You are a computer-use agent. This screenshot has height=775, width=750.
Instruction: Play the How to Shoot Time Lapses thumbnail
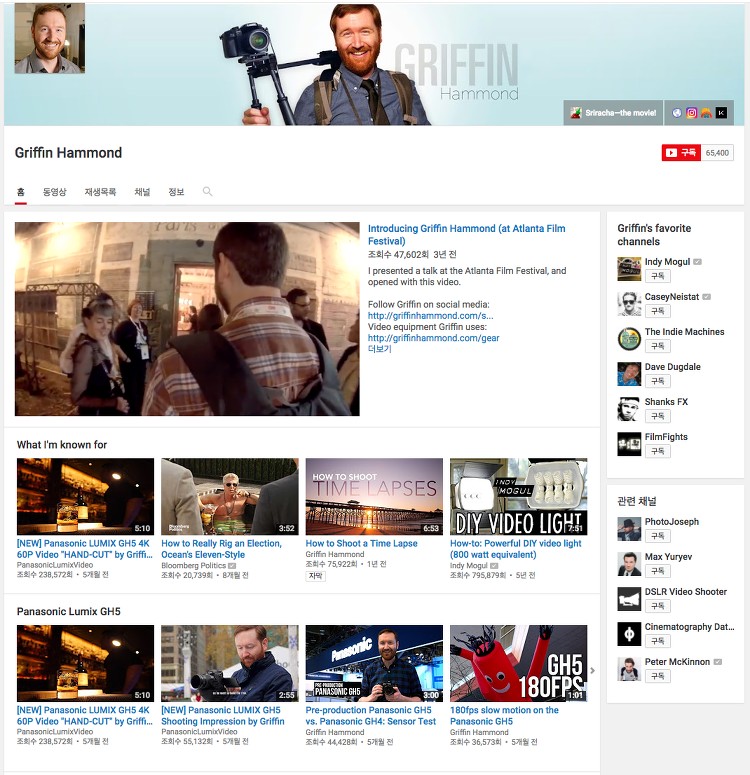click(x=374, y=496)
